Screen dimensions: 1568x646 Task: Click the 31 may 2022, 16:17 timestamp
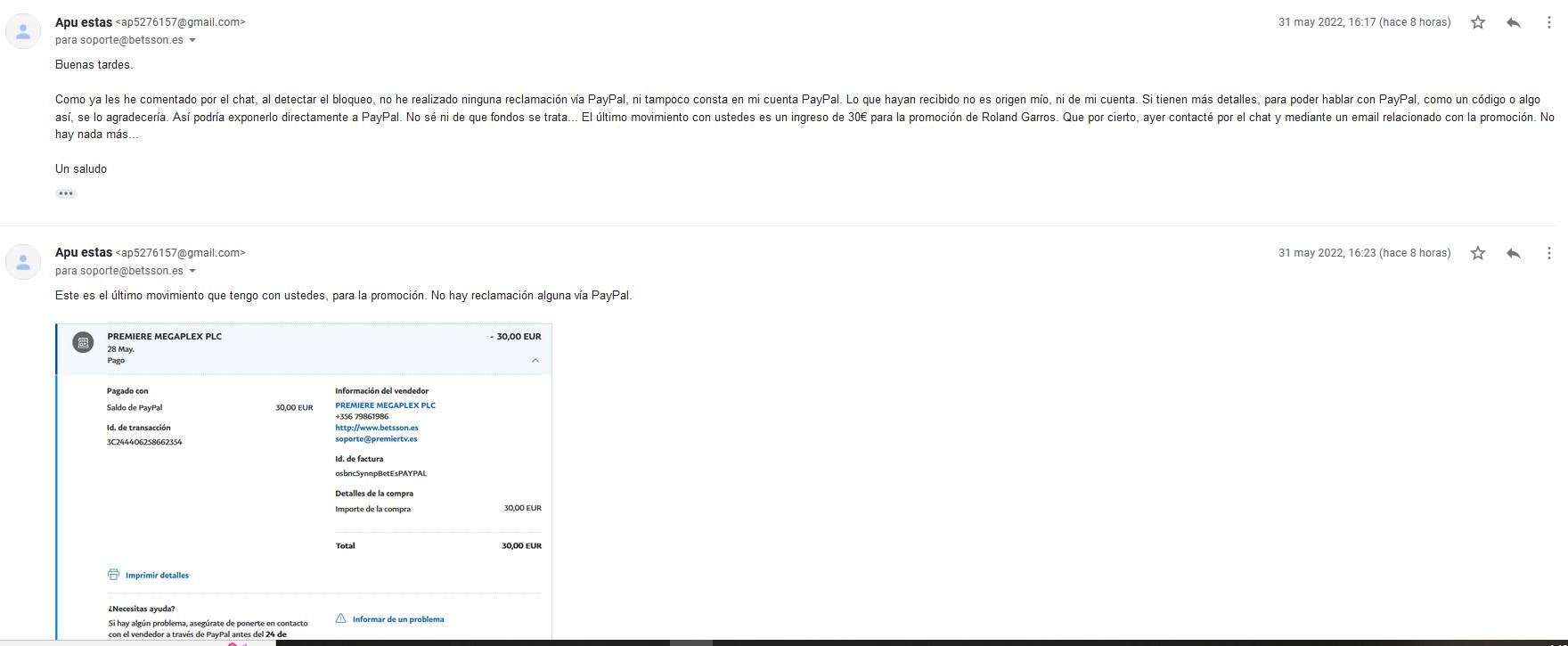(1364, 22)
